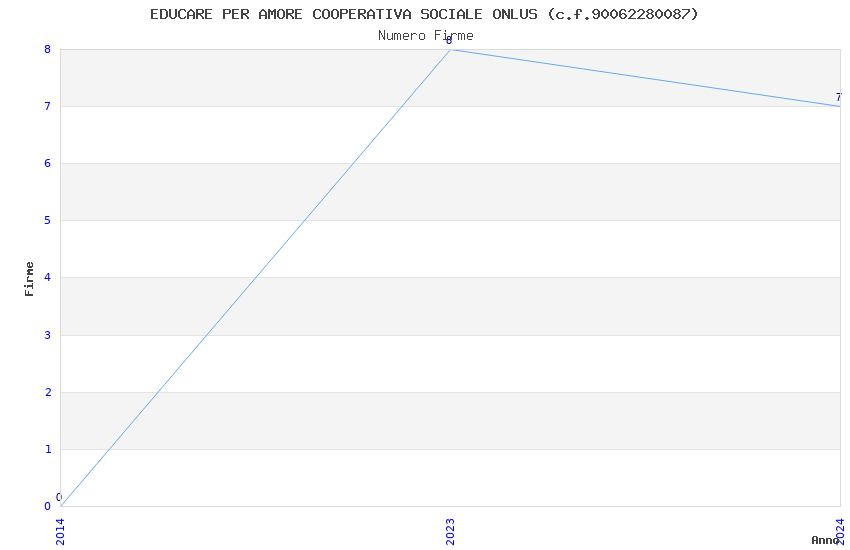Click the x-axis label 2024
This screenshot has width=850, height=550.
(x=840, y=532)
